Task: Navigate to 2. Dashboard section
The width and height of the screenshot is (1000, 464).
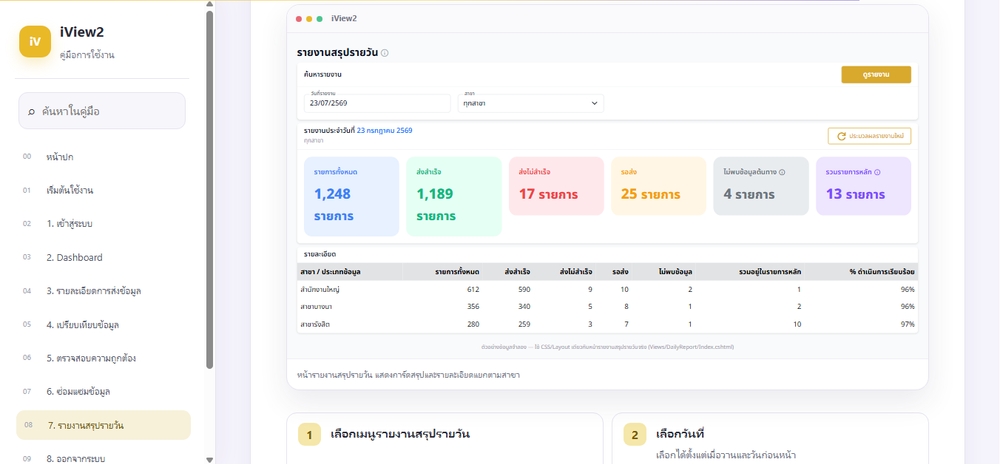Action: coord(103,257)
